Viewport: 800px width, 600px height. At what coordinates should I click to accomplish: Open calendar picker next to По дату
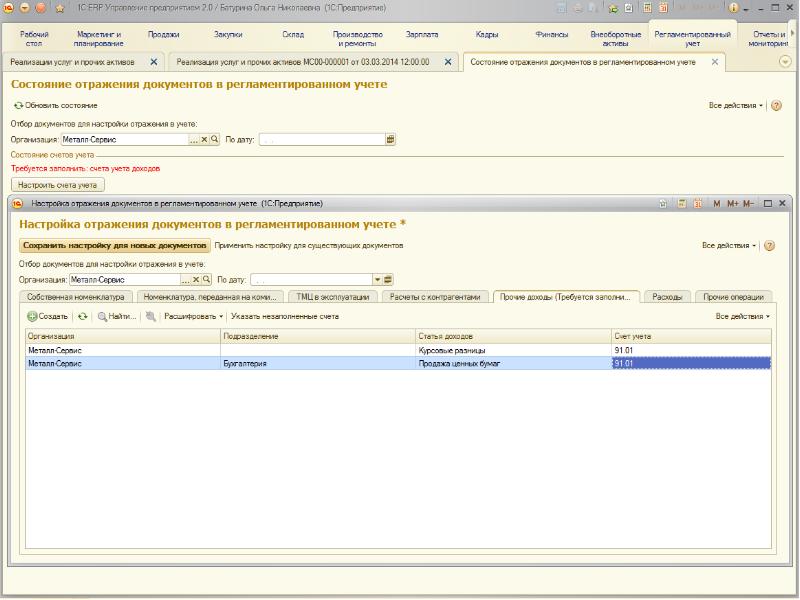click(390, 140)
